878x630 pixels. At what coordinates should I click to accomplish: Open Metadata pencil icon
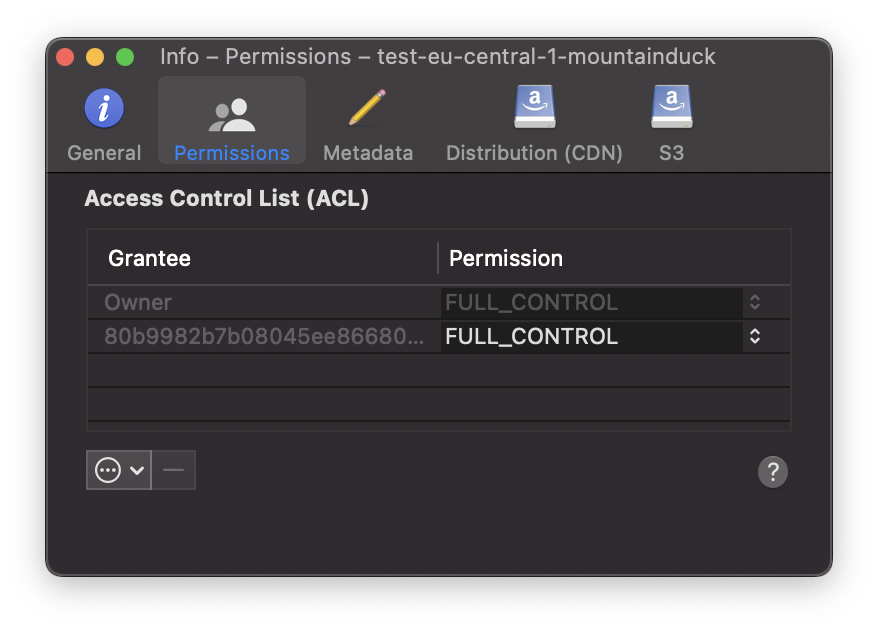[367, 107]
